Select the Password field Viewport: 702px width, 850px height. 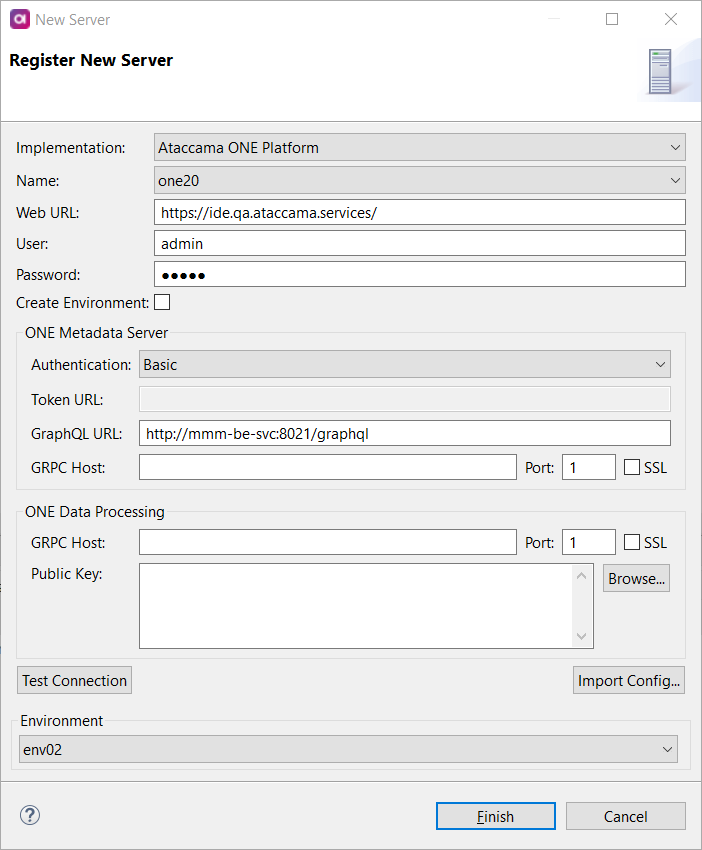click(x=400, y=273)
